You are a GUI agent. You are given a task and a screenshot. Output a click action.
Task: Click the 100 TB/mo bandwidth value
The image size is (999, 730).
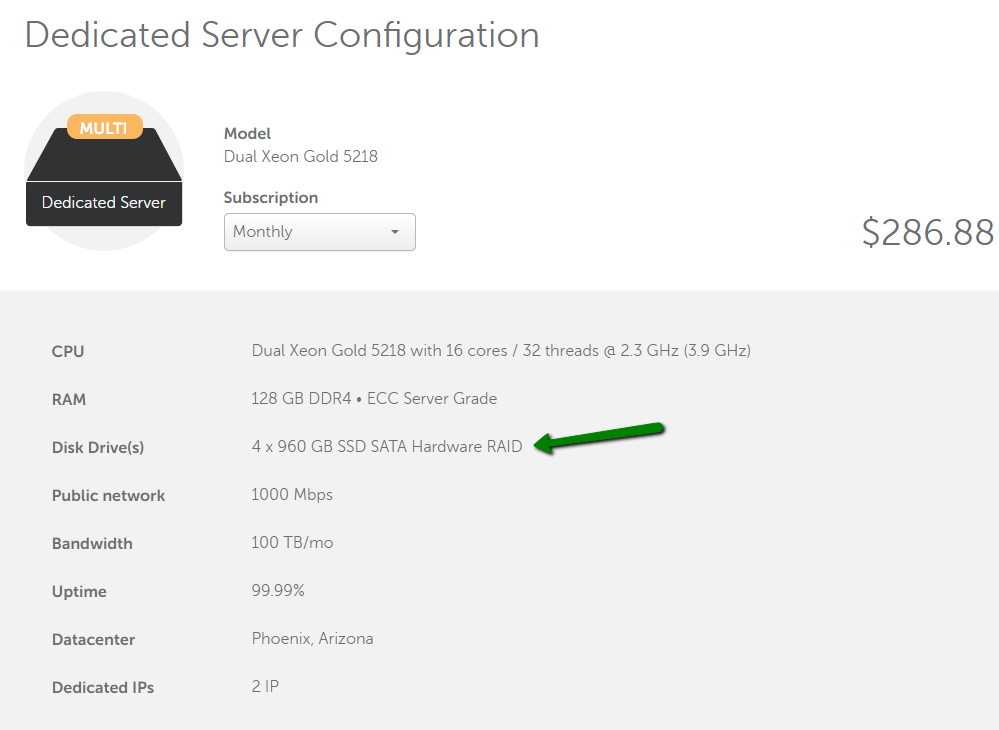292,543
